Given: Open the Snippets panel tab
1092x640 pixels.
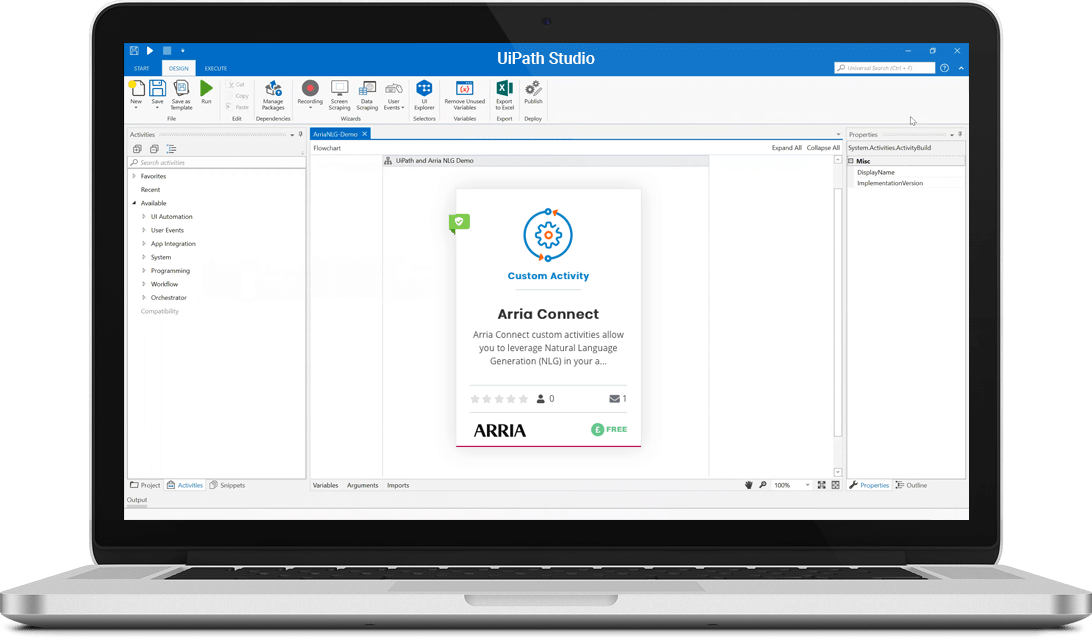Looking at the screenshot, I should (x=227, y=485).
